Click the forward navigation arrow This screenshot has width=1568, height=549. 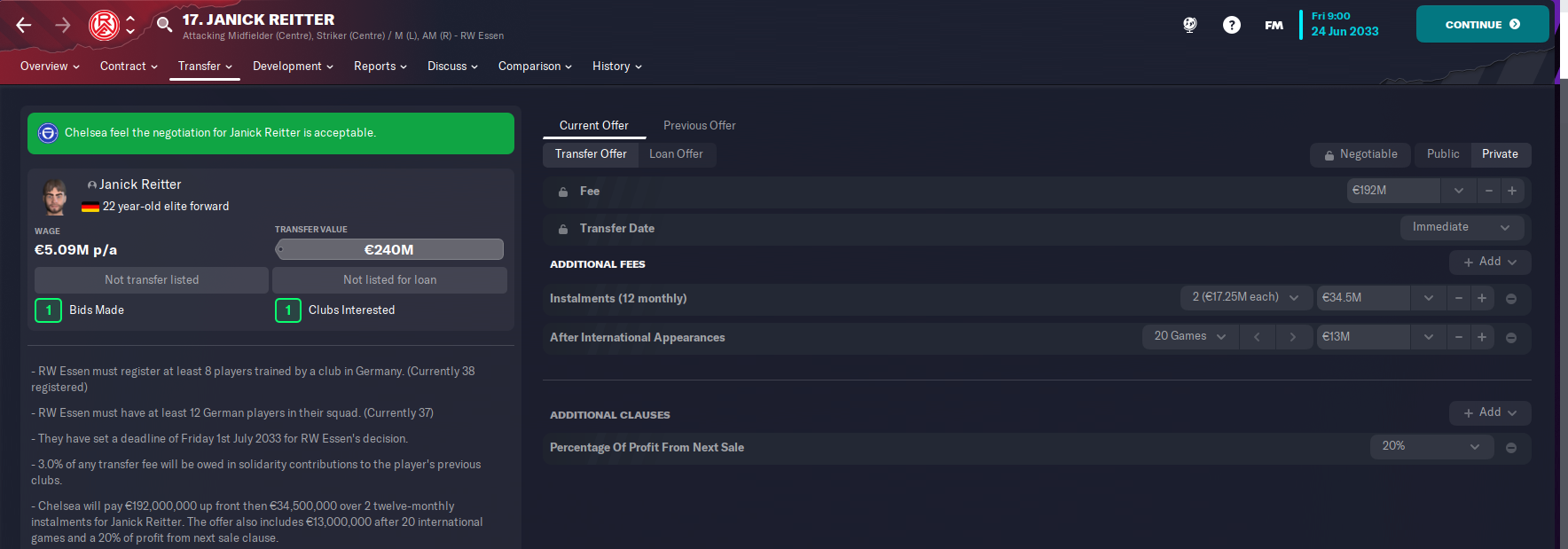[63, 25]
